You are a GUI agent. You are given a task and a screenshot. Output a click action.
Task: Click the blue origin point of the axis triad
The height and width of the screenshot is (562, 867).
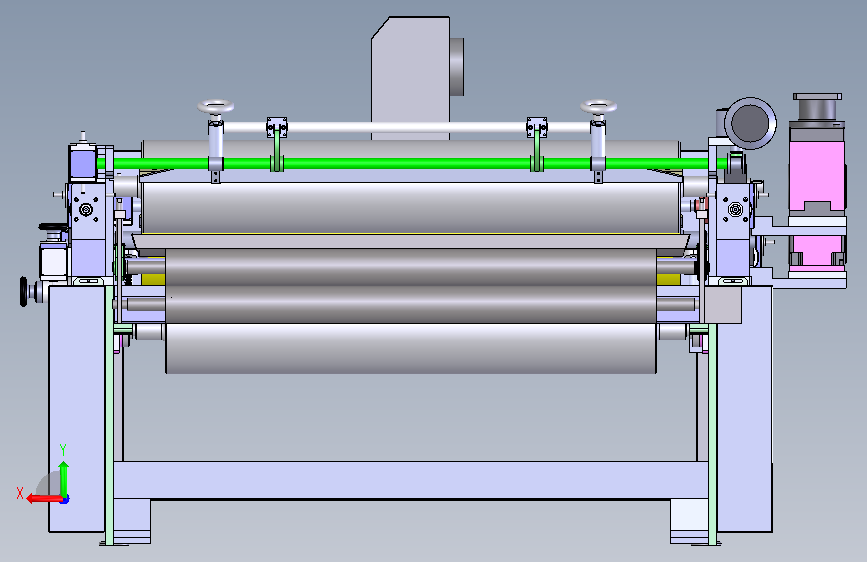[65, 499]
